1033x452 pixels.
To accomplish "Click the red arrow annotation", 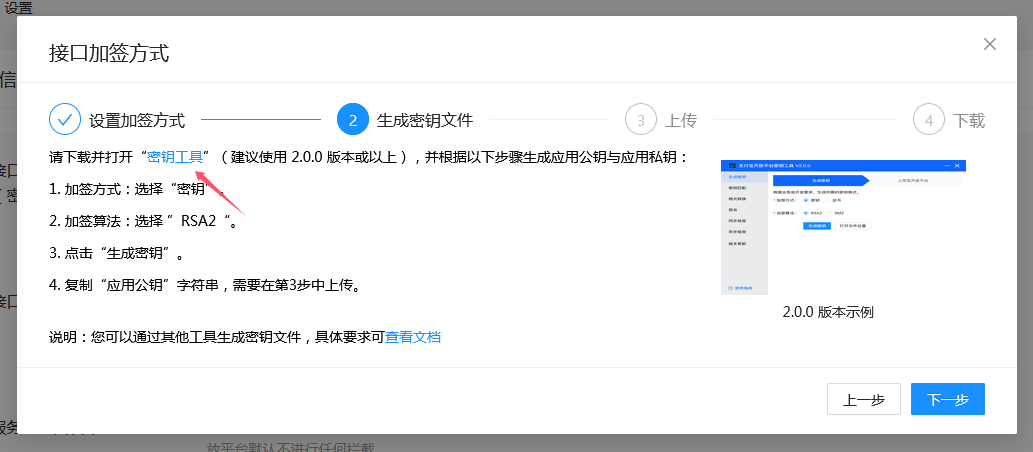I will 220,192.
